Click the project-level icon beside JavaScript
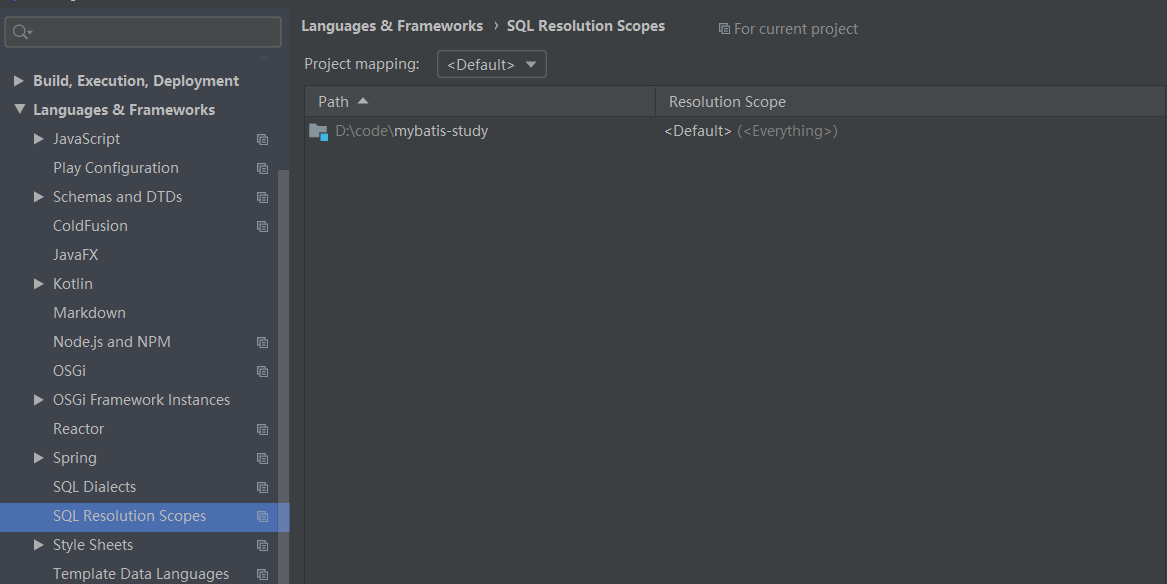Viewport: 1167px width, 584px height. coord(262,139)
